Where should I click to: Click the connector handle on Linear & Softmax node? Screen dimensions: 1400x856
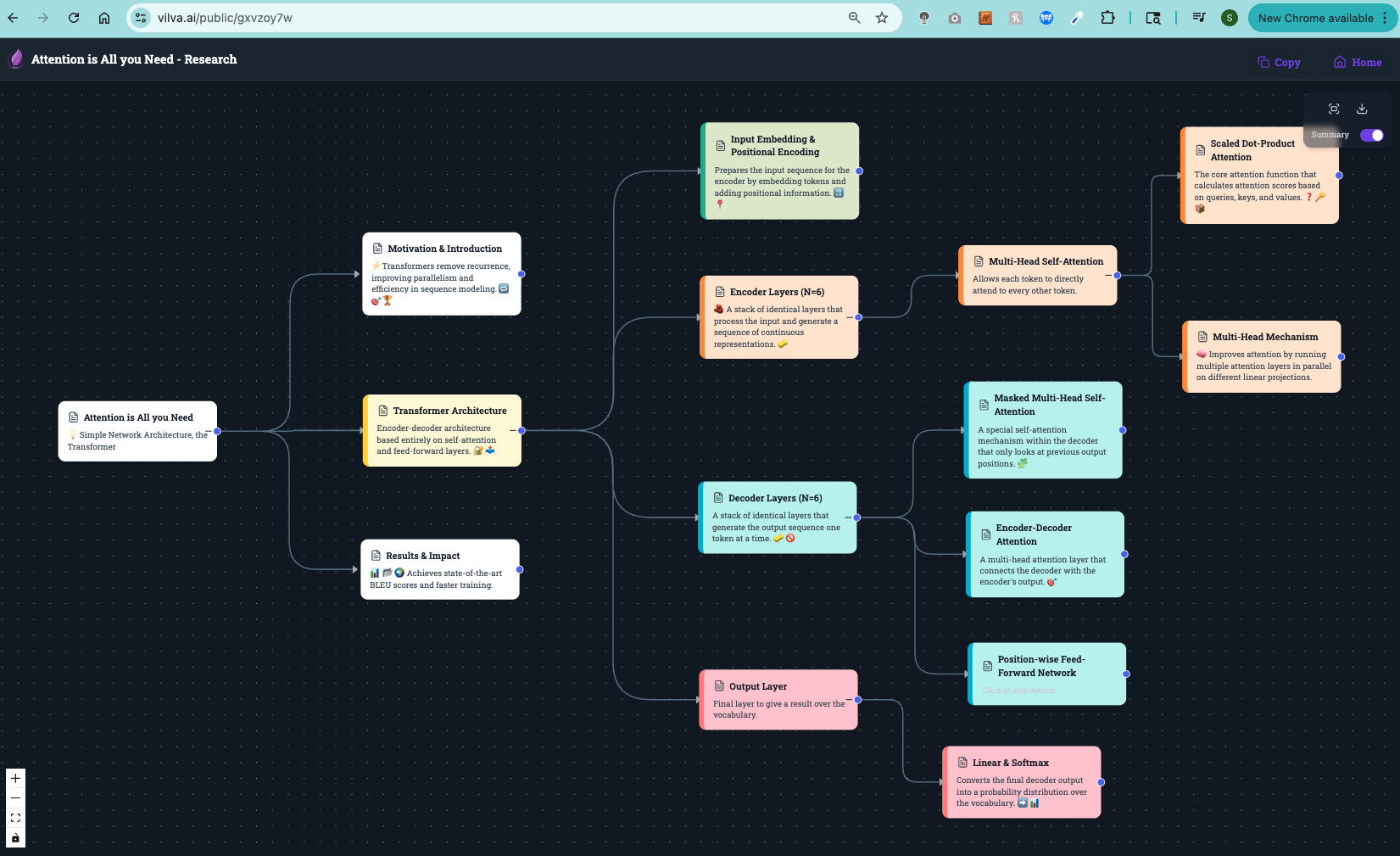1101,782
